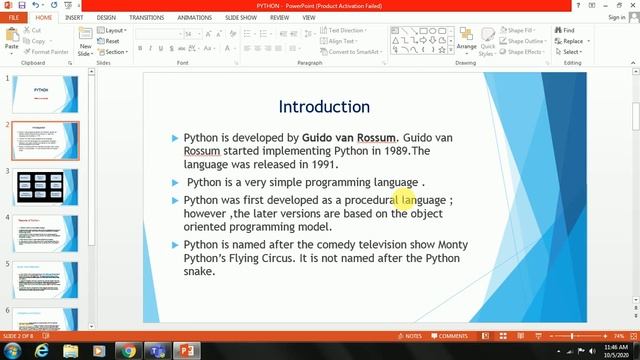Open PowerPoint Help question mark

tap(578, 6)
